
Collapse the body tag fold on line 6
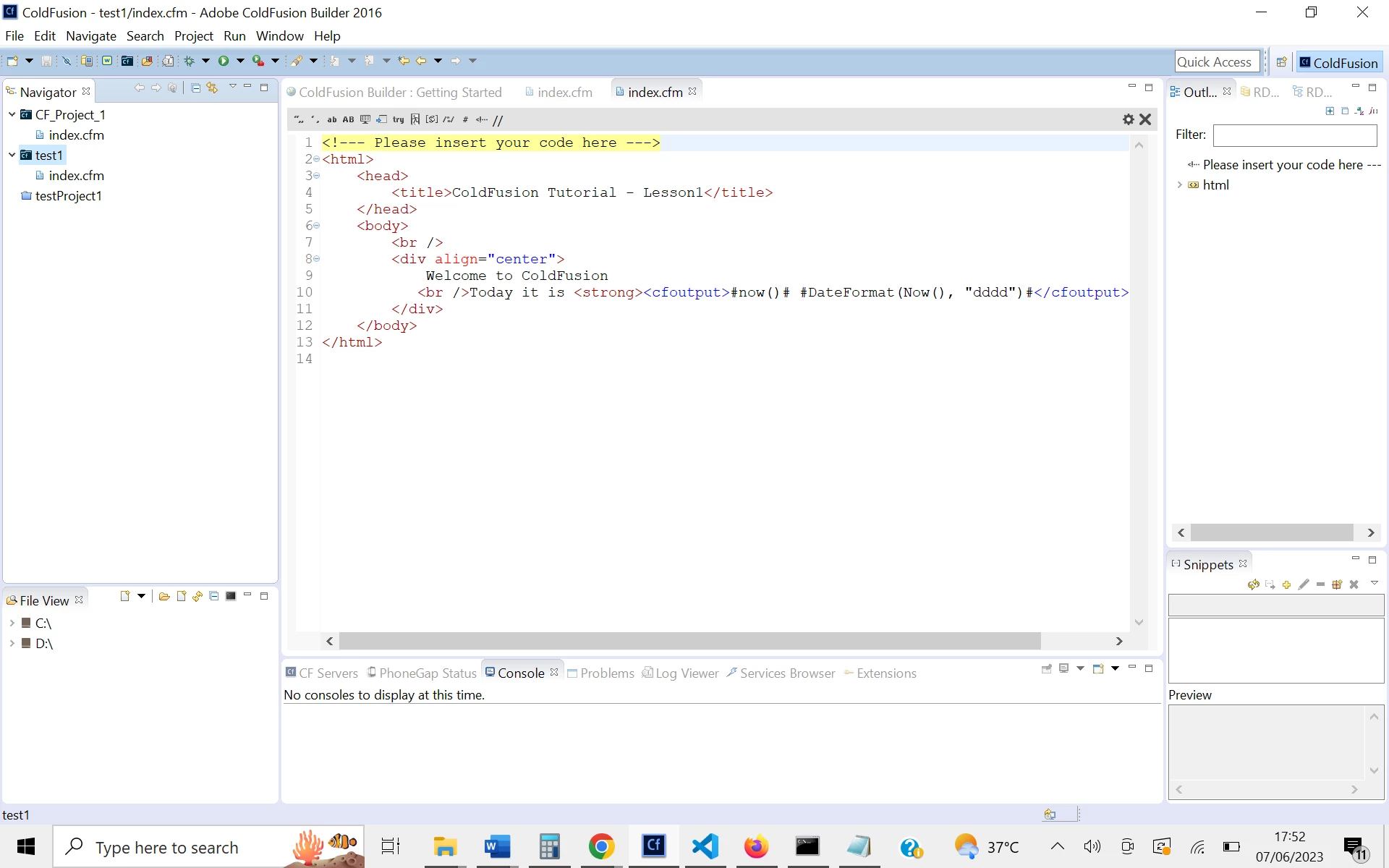coord(316,226)
